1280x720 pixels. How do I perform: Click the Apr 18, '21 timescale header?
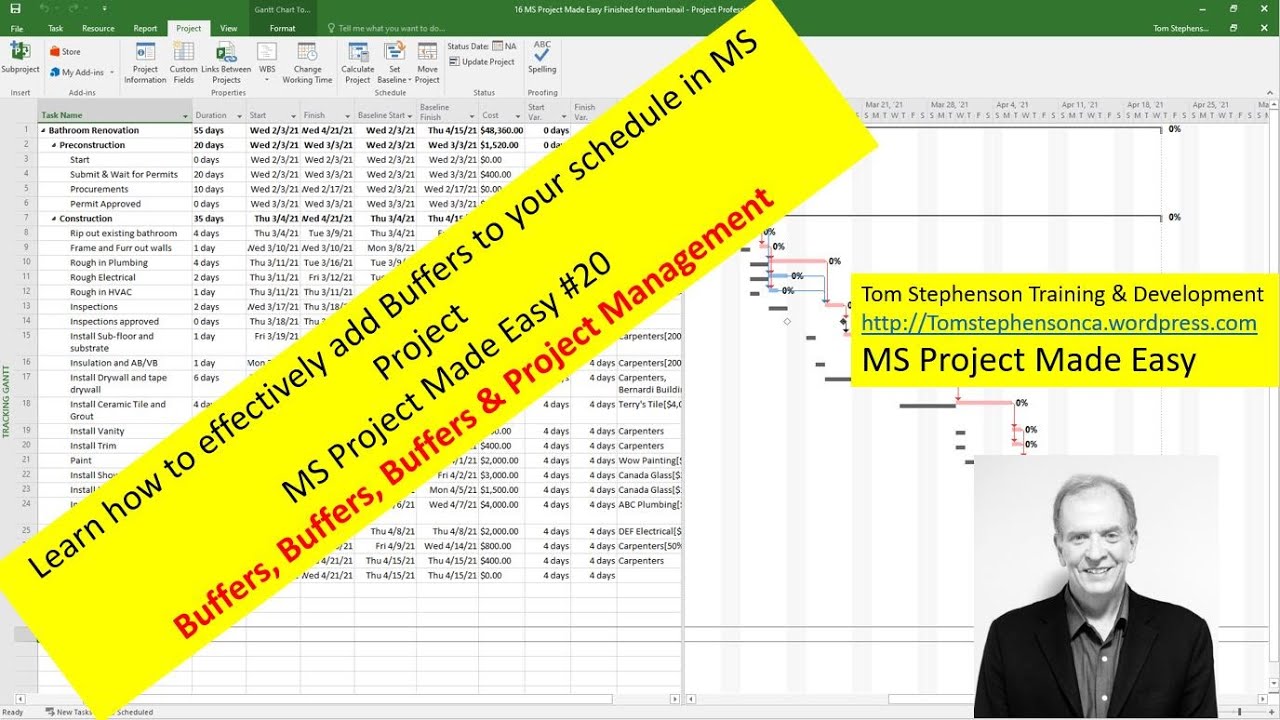(1146, 104)
